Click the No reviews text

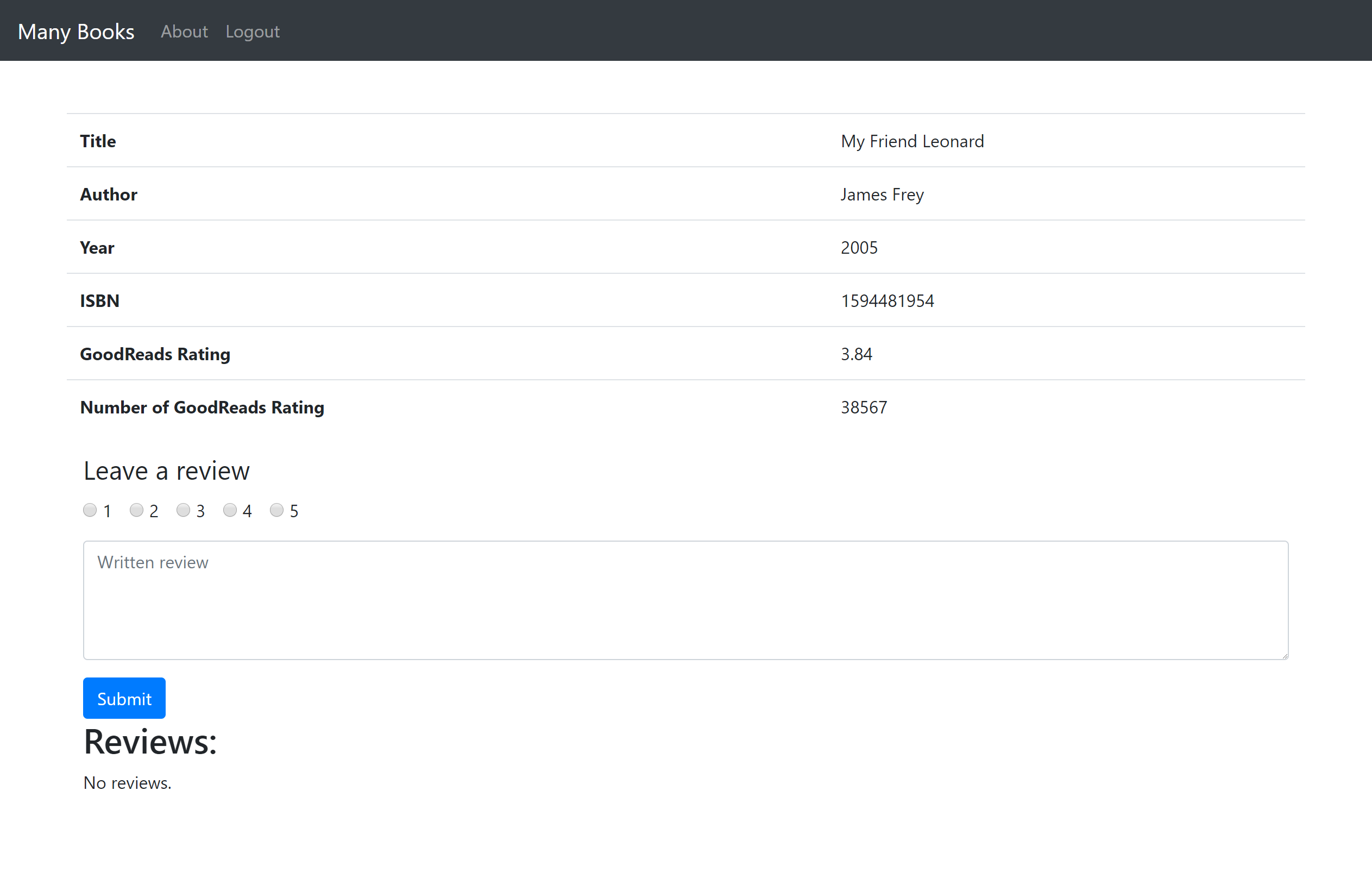(x=128, y=782)
